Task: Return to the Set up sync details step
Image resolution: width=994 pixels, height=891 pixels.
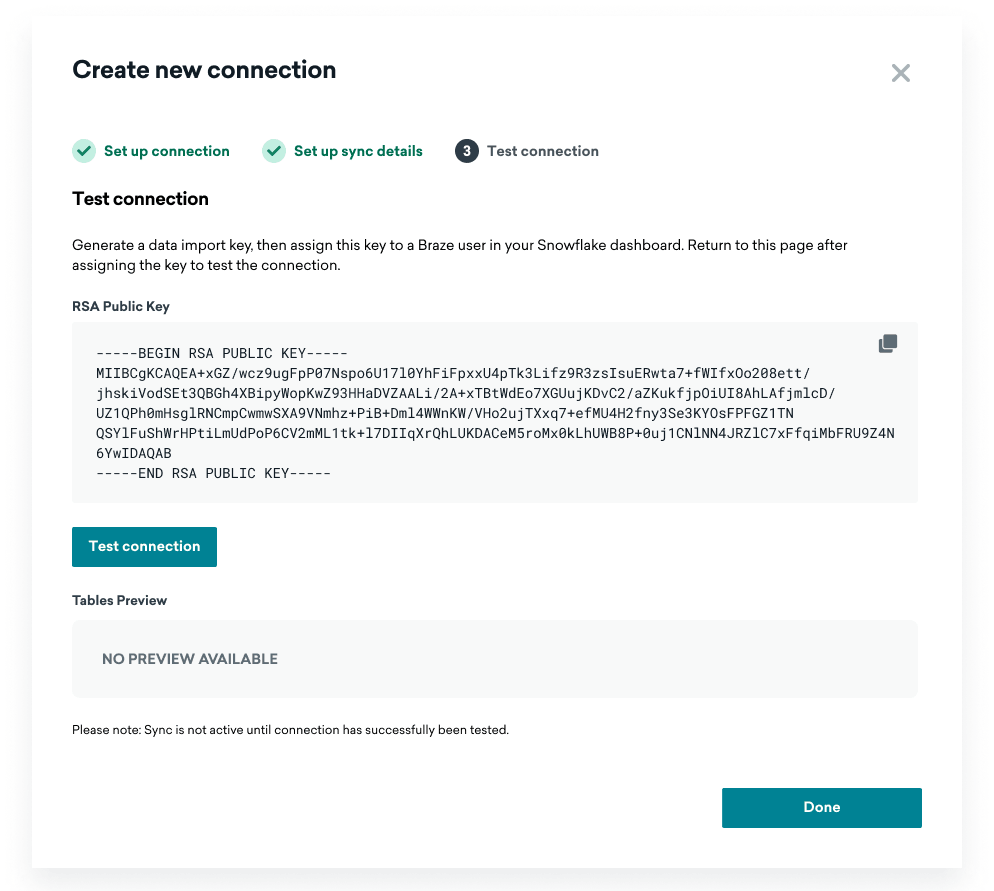Action: (x=358, y=151)
